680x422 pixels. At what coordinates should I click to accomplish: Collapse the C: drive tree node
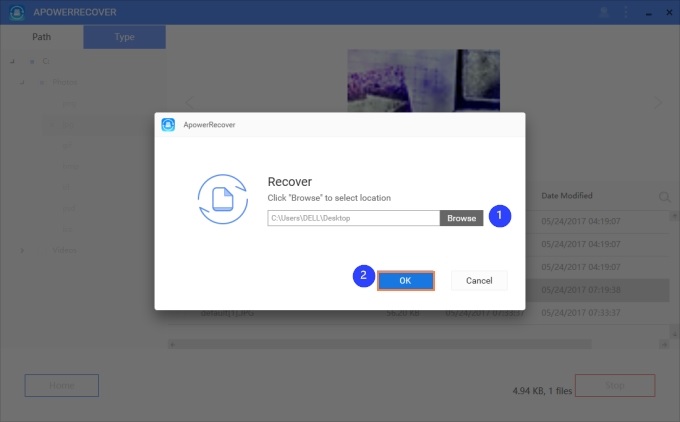(x=12, y=62)
